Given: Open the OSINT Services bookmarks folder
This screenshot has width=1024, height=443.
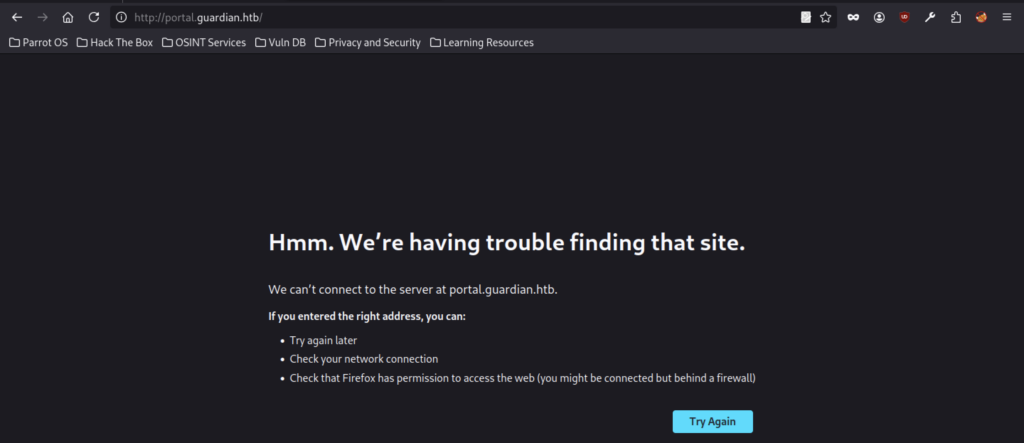Looking at the screenshot, I should 203,43.
